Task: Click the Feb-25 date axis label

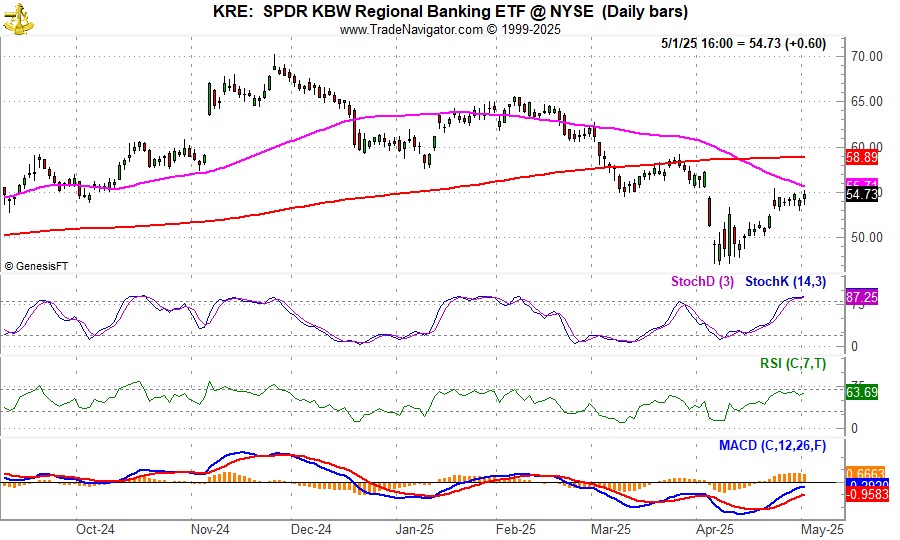Action: click(x=516, y=529)
